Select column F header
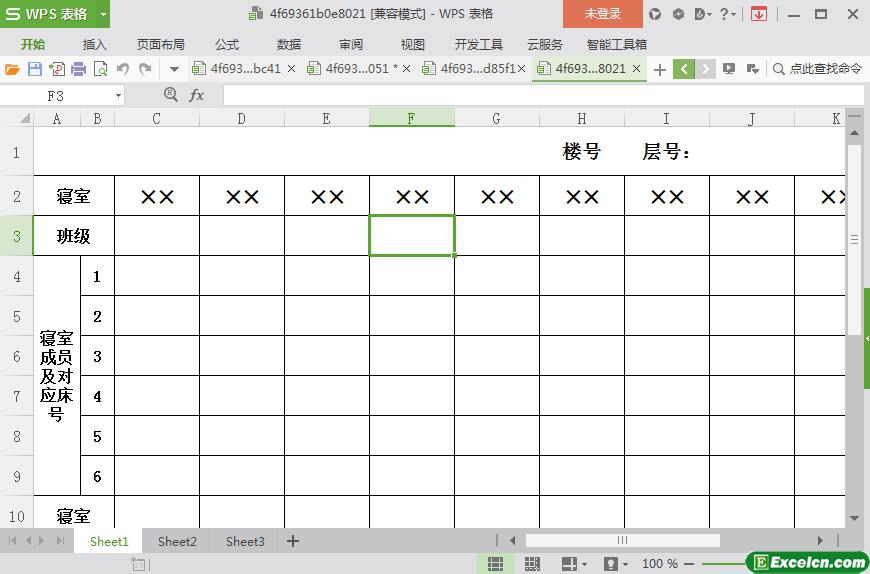This screenshot has width=870, height=574. pos(412,118)
